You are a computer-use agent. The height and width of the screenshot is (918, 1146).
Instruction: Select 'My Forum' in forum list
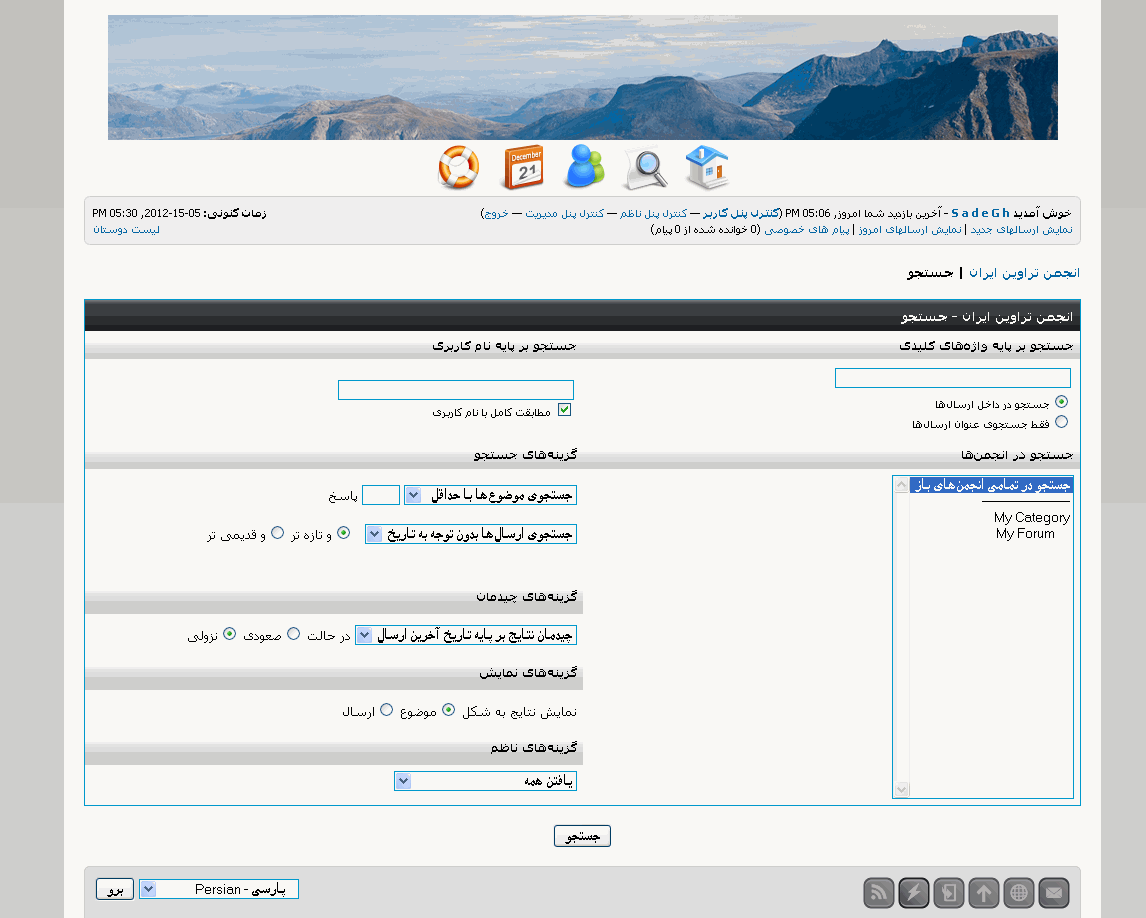pos(1025,534)
